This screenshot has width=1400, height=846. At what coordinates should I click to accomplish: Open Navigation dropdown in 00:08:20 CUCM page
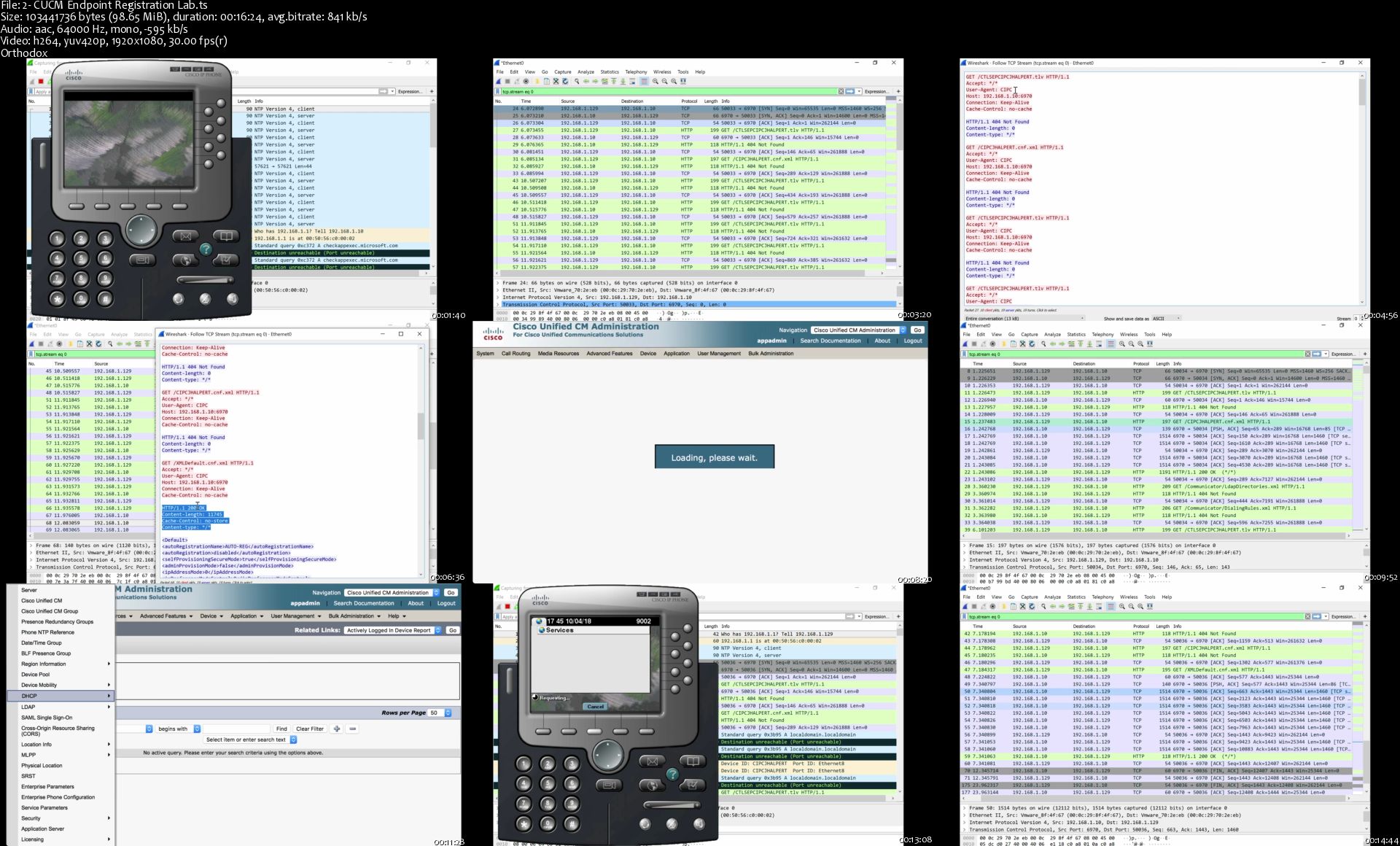(x=859, y=330)
